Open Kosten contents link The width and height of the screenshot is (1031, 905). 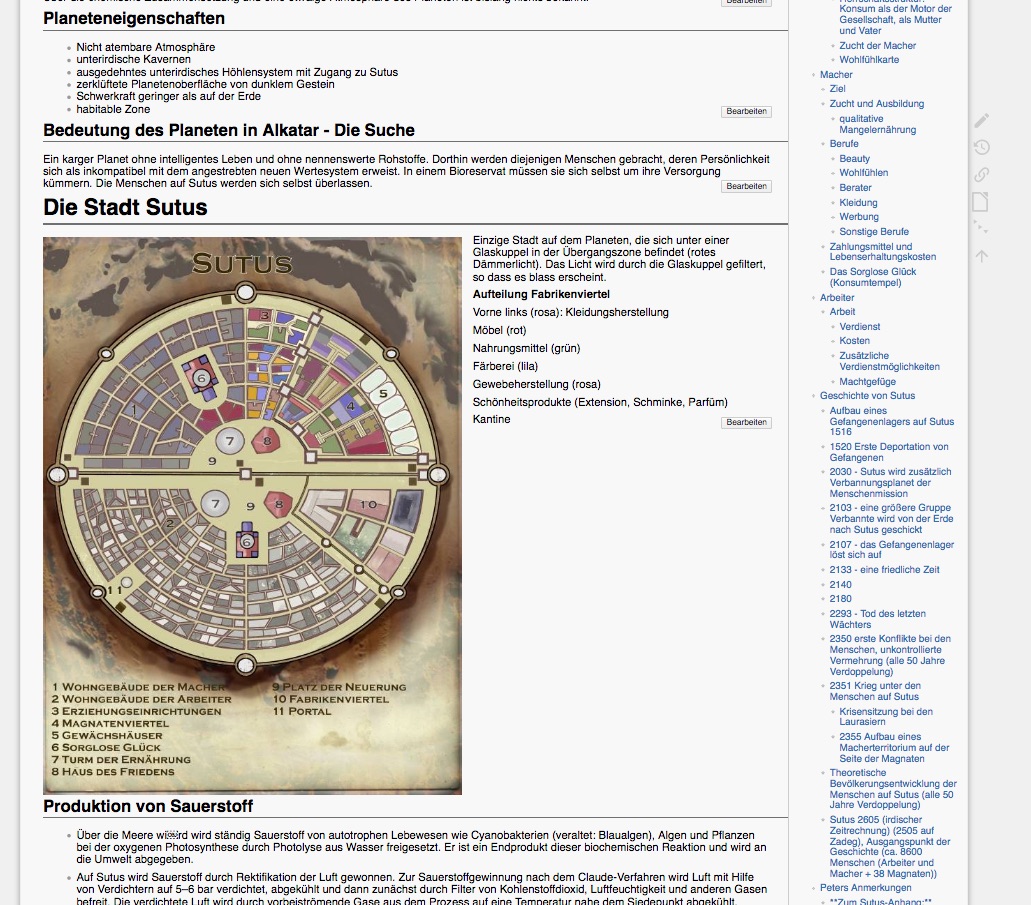click(x=854, y=341)
